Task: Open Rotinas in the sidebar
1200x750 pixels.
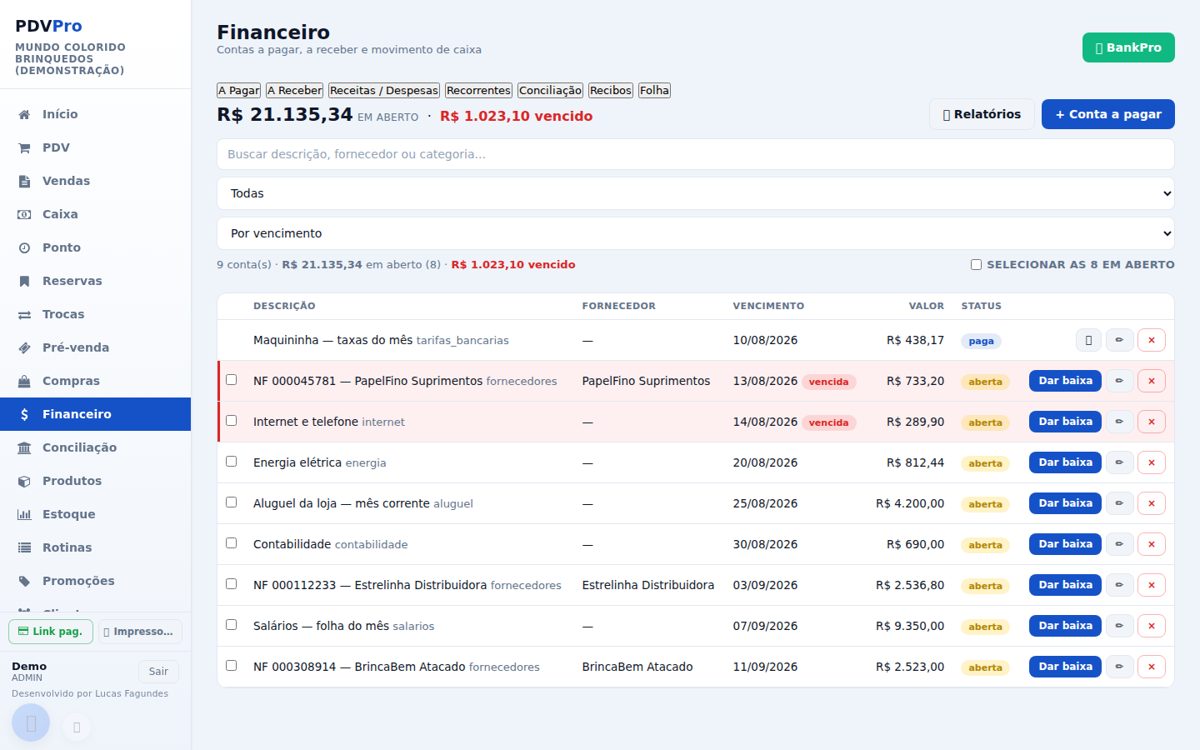Action: 95,547
